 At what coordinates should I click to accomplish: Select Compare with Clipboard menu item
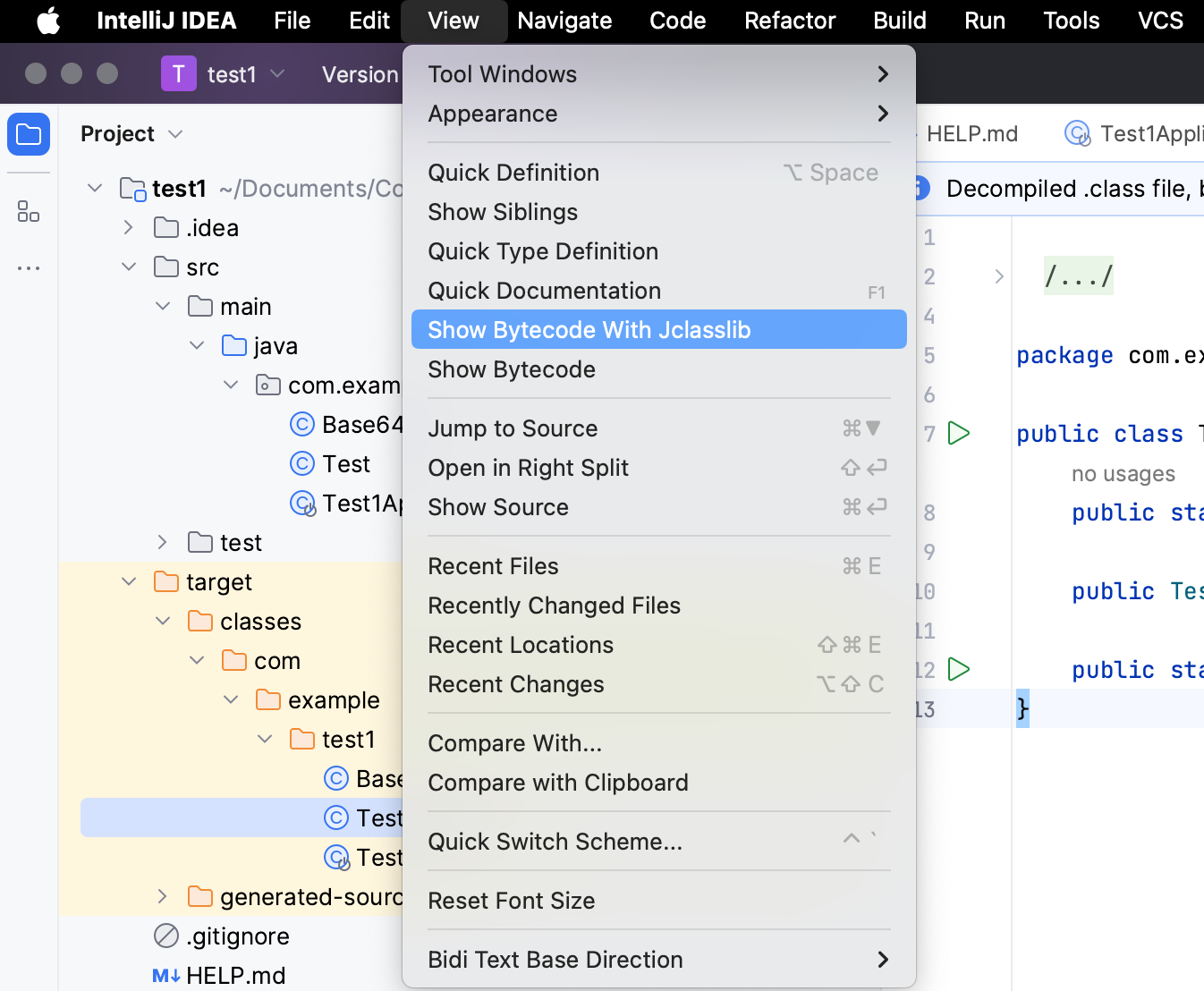coord(558,783)
